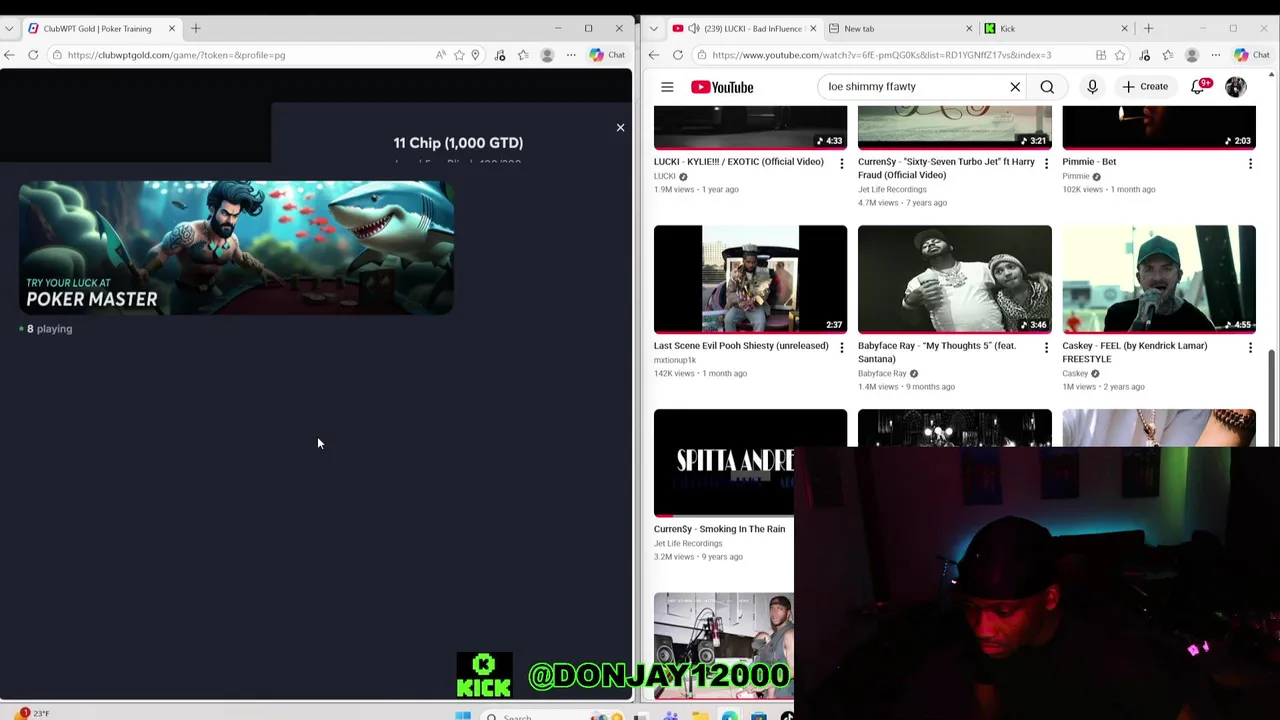Open options menu for Pimmie - Bet video
Image resolution: width=1280 pixels, height=720 pixels.
tap(1250, 163)
